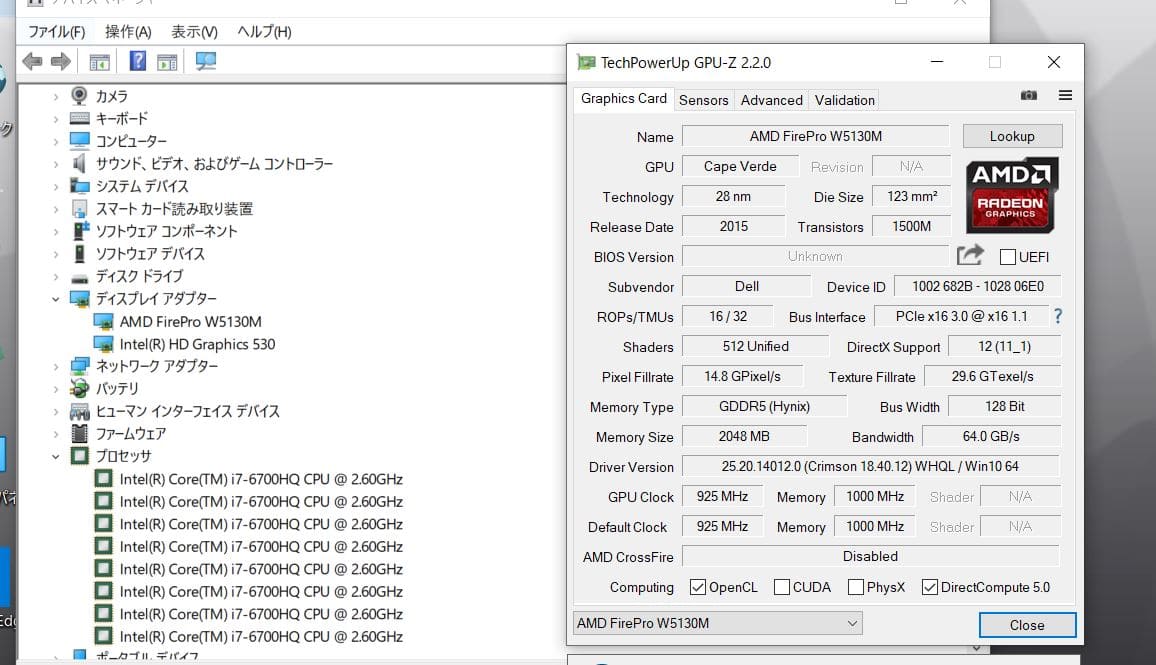The width and height of the screenshot is (1156, 665).
Task: Click the AMD CrossFire Disabled field
Action: click(870, 557)
